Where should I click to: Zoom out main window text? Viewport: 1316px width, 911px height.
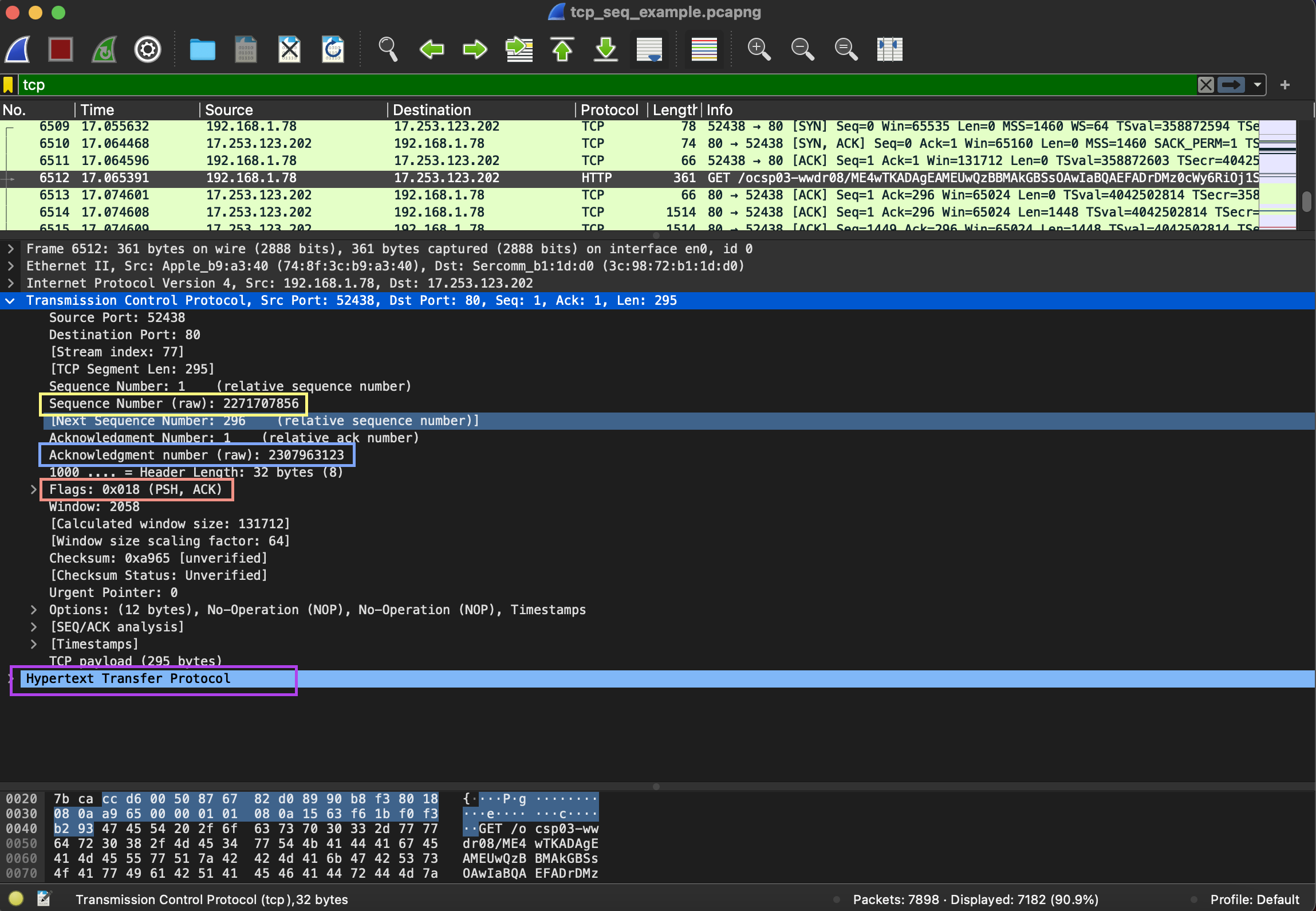[x=802, y=50]
